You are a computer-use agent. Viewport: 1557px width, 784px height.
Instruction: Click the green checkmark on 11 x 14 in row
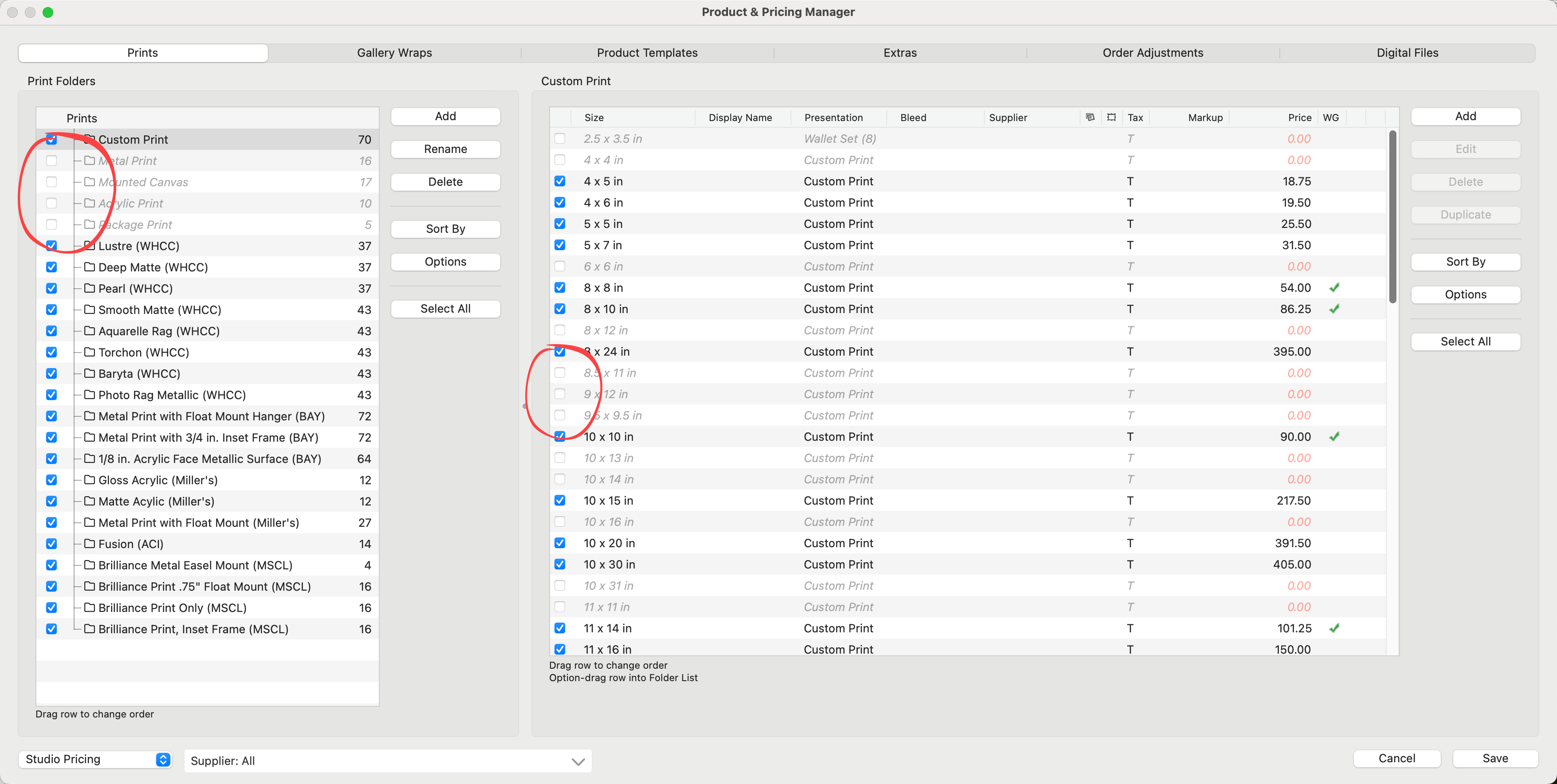pos(1334,628)
